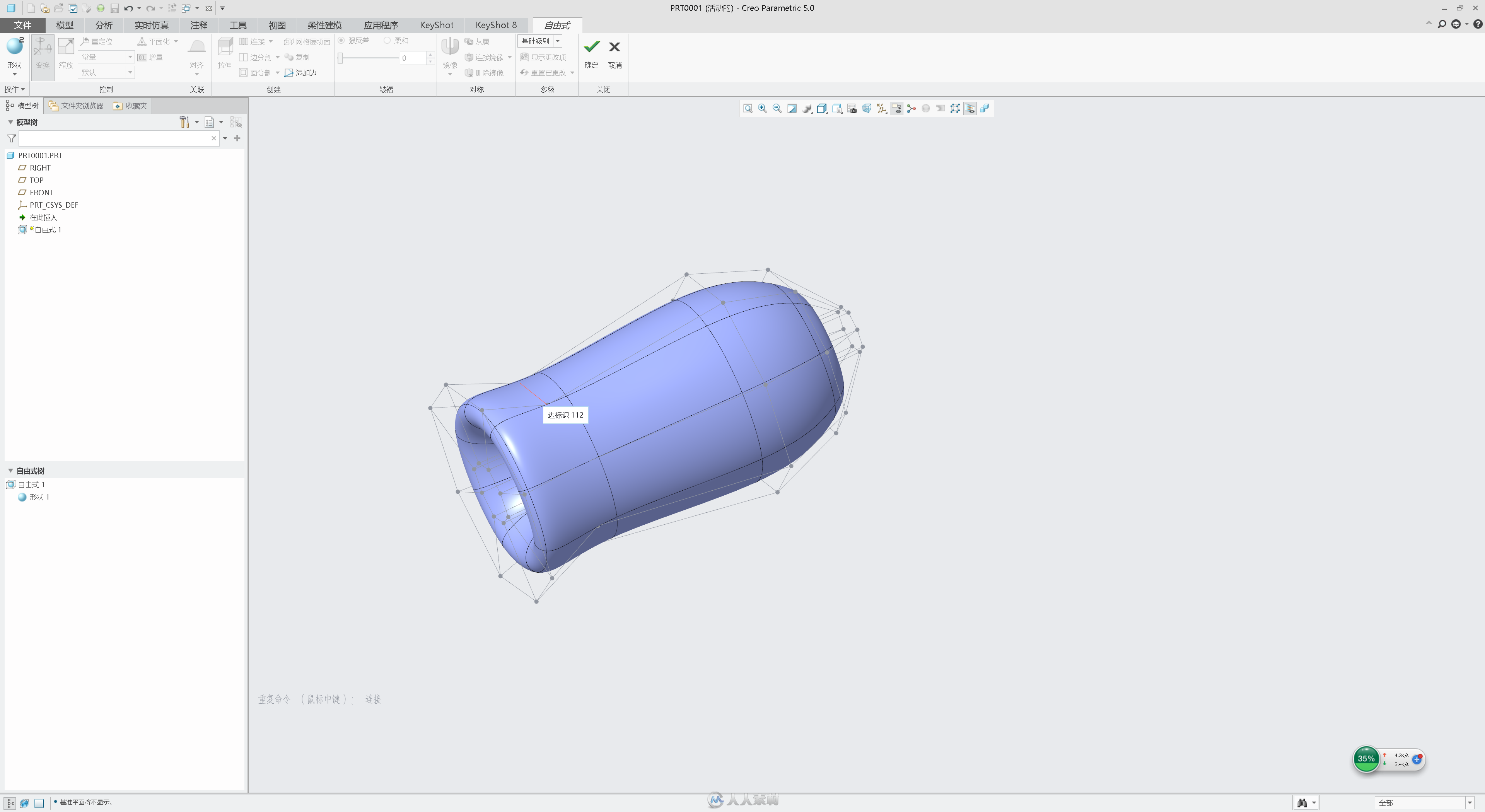Click the light blue stacked cubes icon

(985, 108)
